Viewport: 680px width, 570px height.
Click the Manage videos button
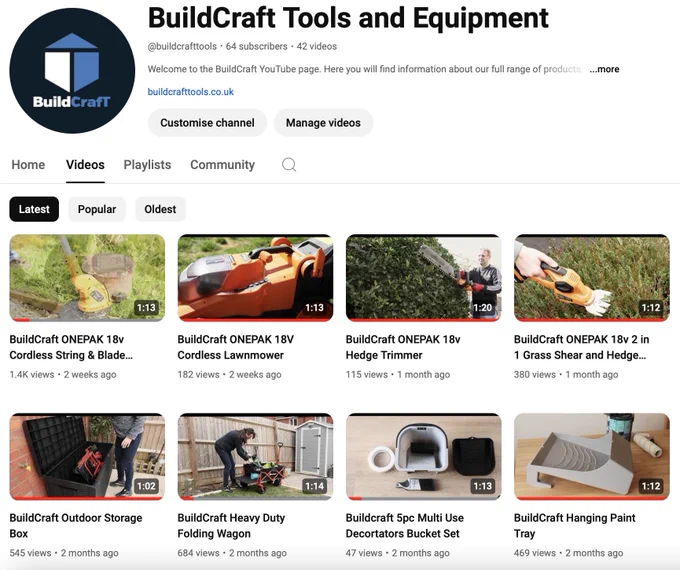point(323,123)
